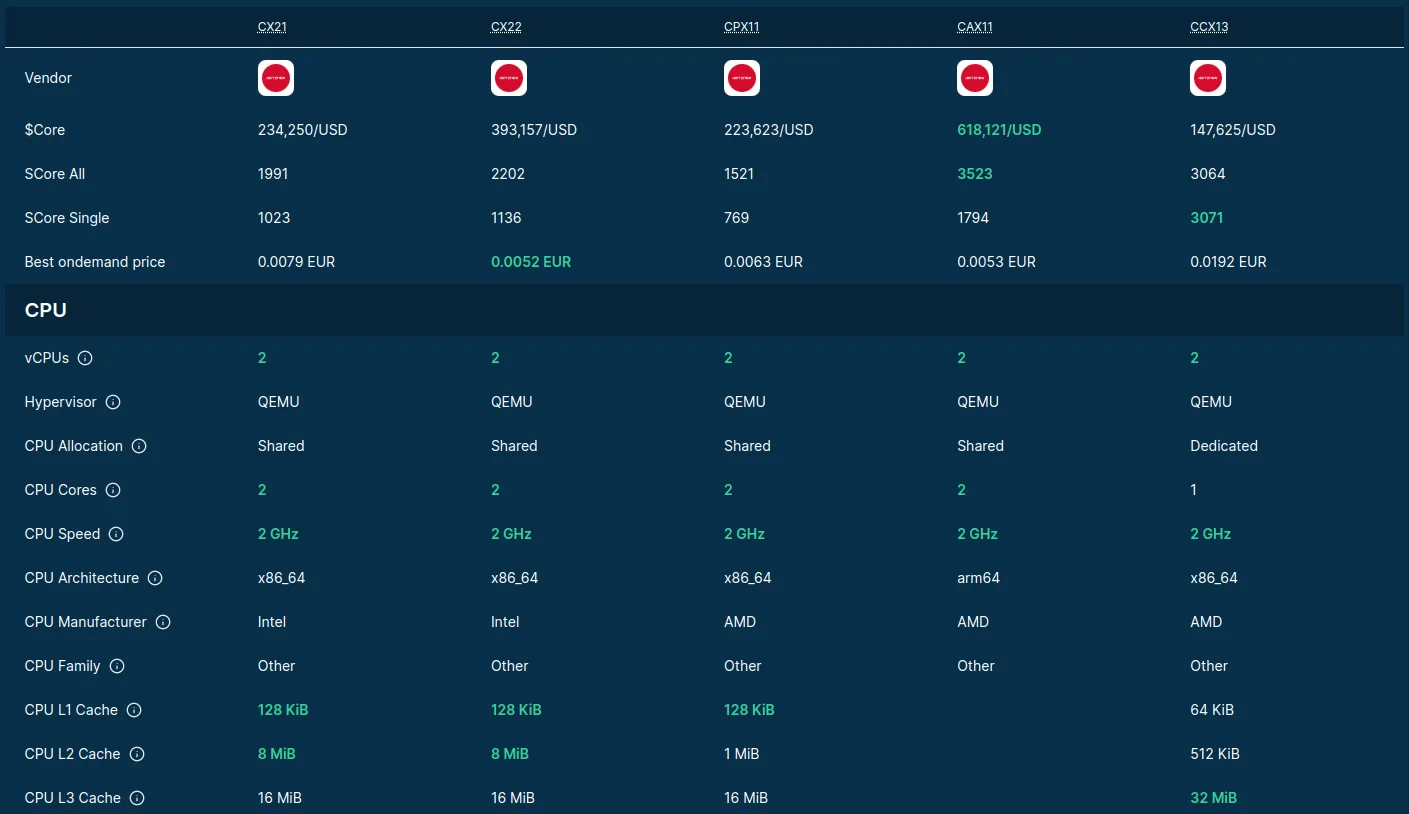1409x814 pixels.
Task: Click the $Core row label
Action: pos(45,130)
